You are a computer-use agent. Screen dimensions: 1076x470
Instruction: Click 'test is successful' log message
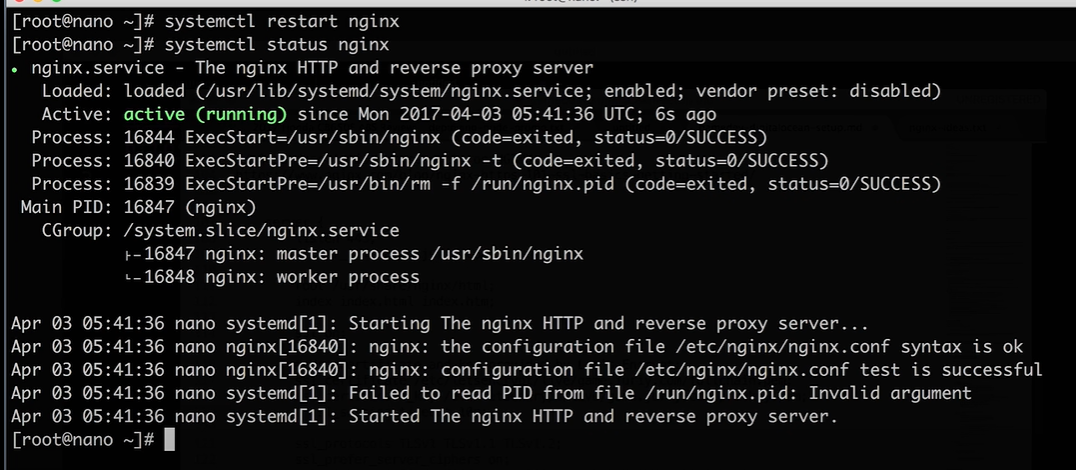(950, 371)
